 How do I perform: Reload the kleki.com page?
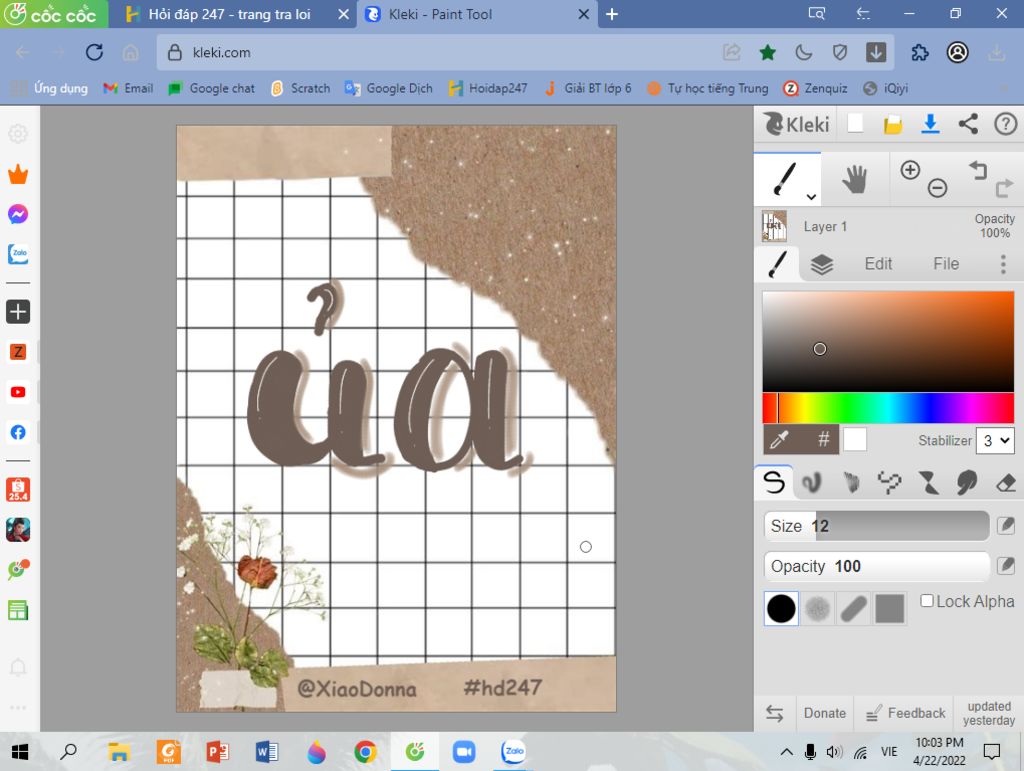point(94,52)
